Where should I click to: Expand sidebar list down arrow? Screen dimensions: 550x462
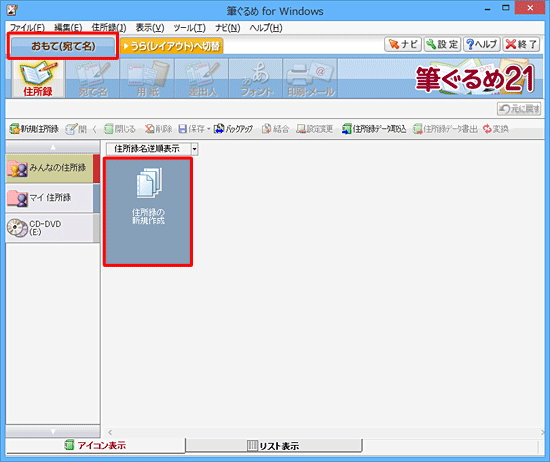(x=53, y=431)
